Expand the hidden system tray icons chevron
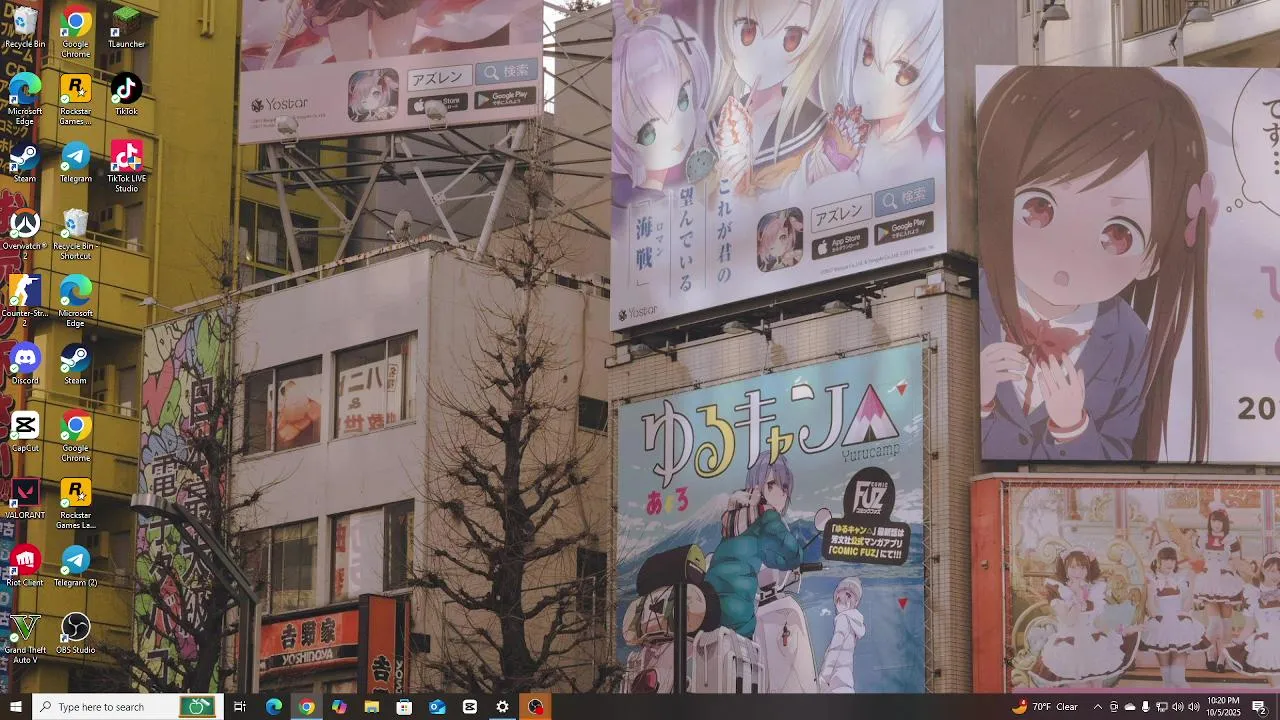 coord(1098,707)
